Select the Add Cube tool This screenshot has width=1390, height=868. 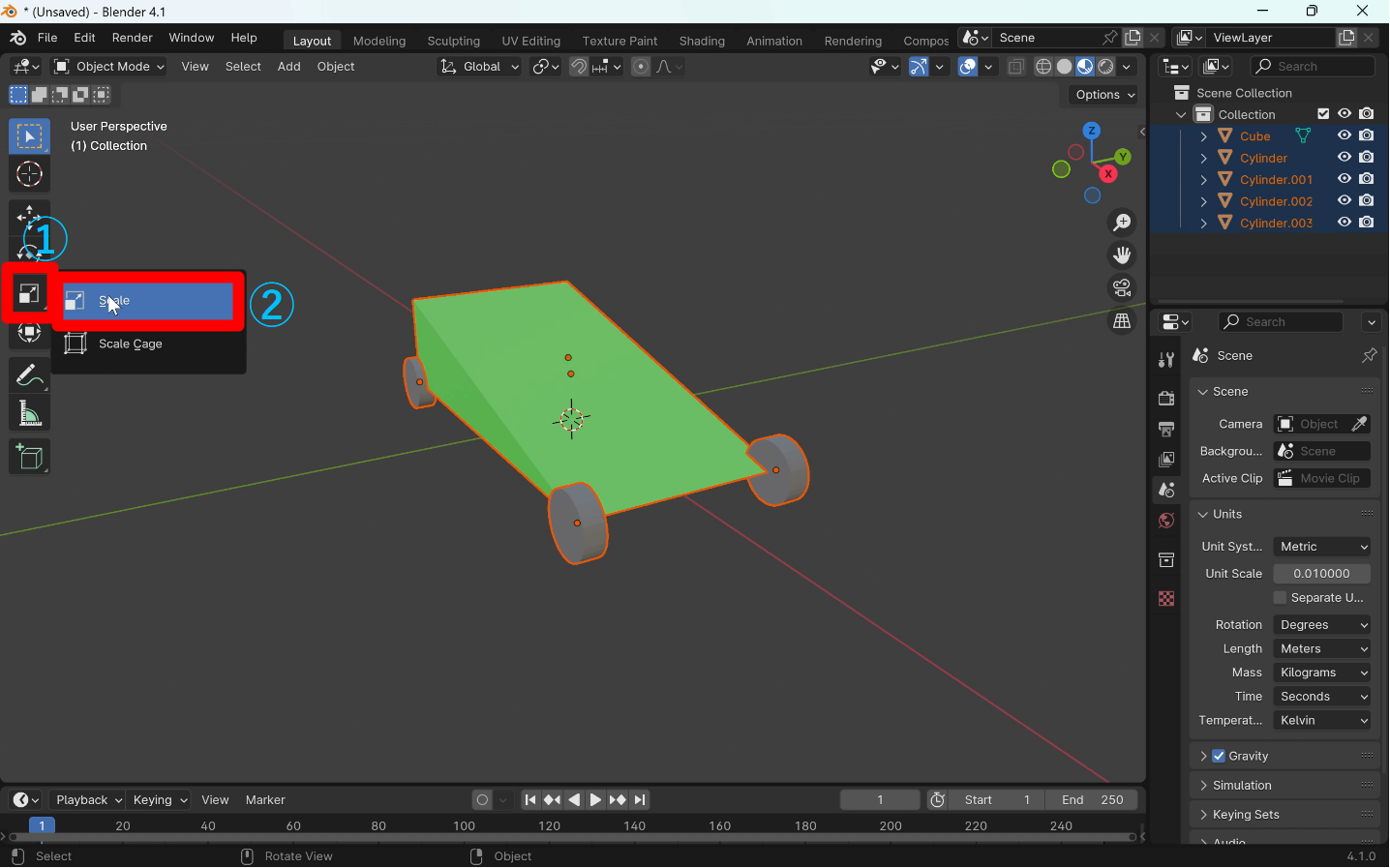point(29,458)
